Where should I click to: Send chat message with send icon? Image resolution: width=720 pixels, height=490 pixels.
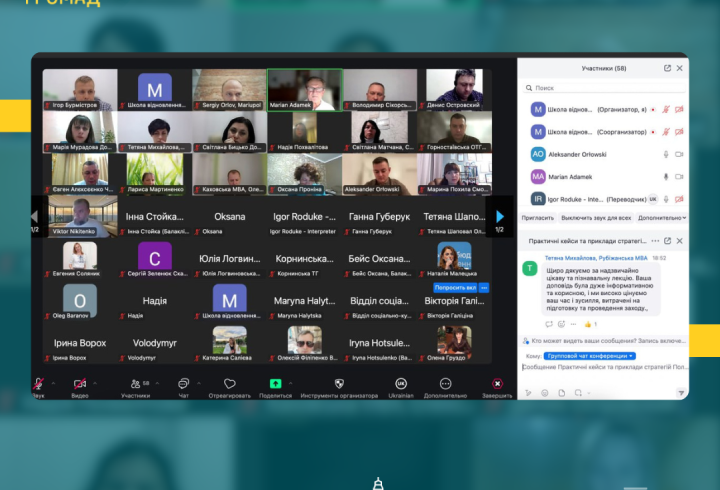tap(681, 393)
